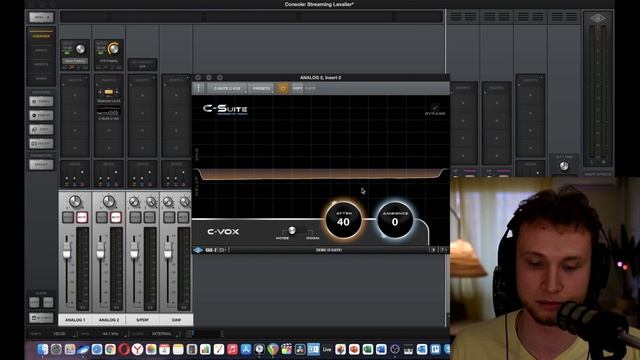The width and height of the screenshot is (640, 360).
Task: Open the Console SETTINGS button
Action: [x=41, y=318]
